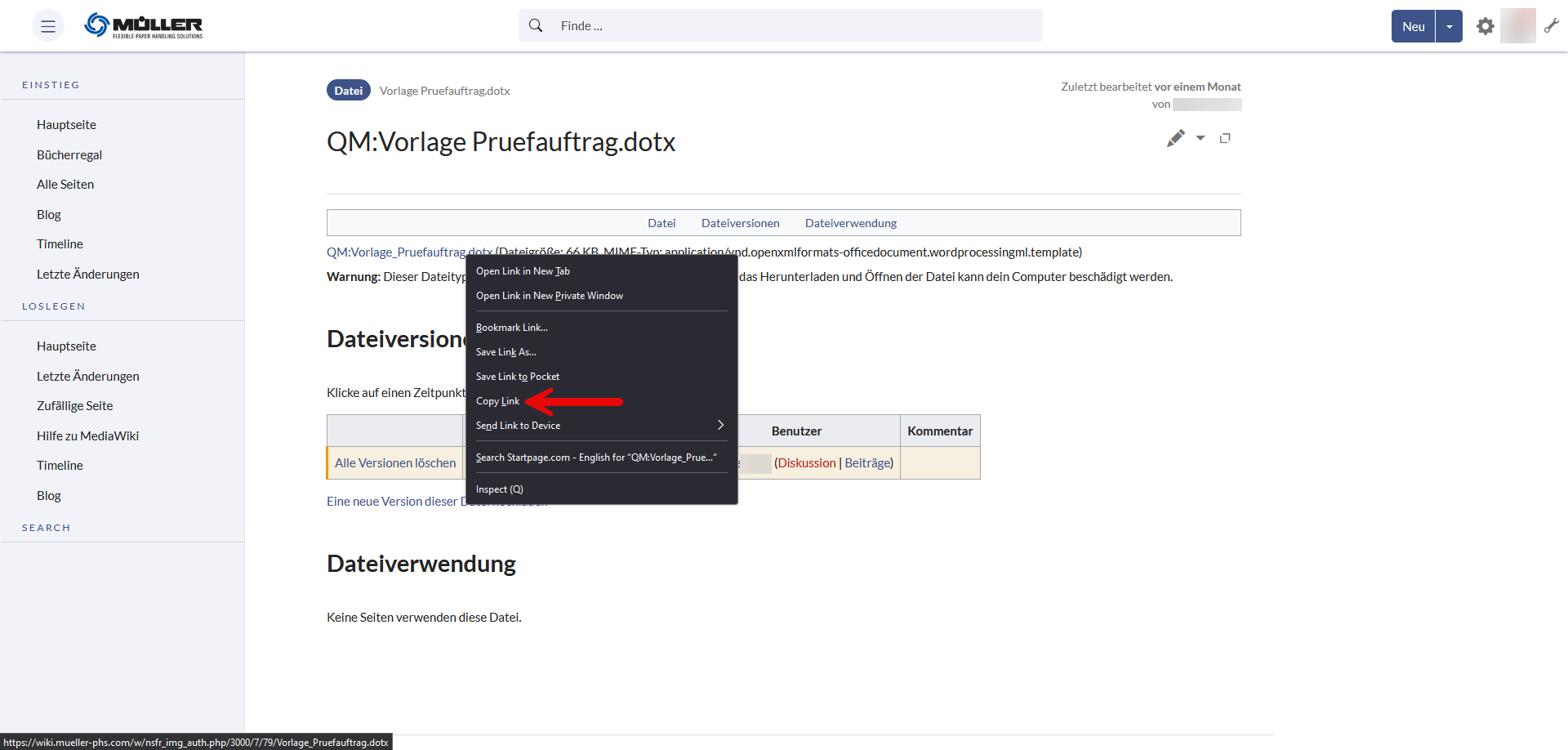The image size is (1568, 750).
Task: Select Save Link As option
Action: tap(506, 352)
